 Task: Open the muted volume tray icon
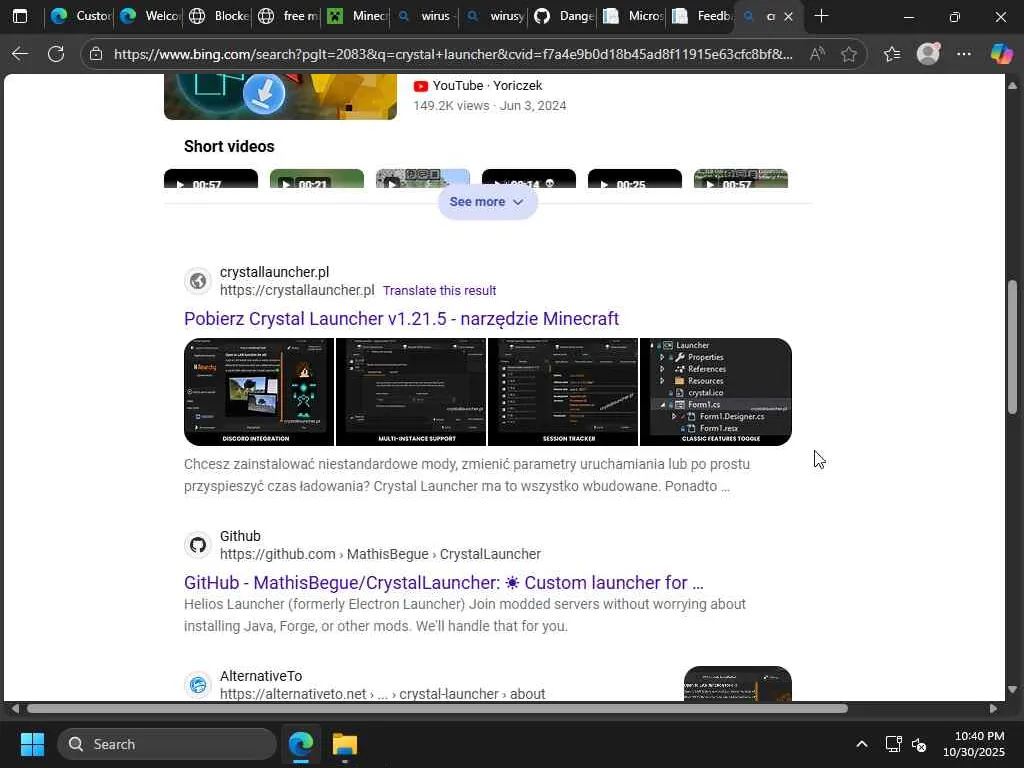tap(919, 744)
